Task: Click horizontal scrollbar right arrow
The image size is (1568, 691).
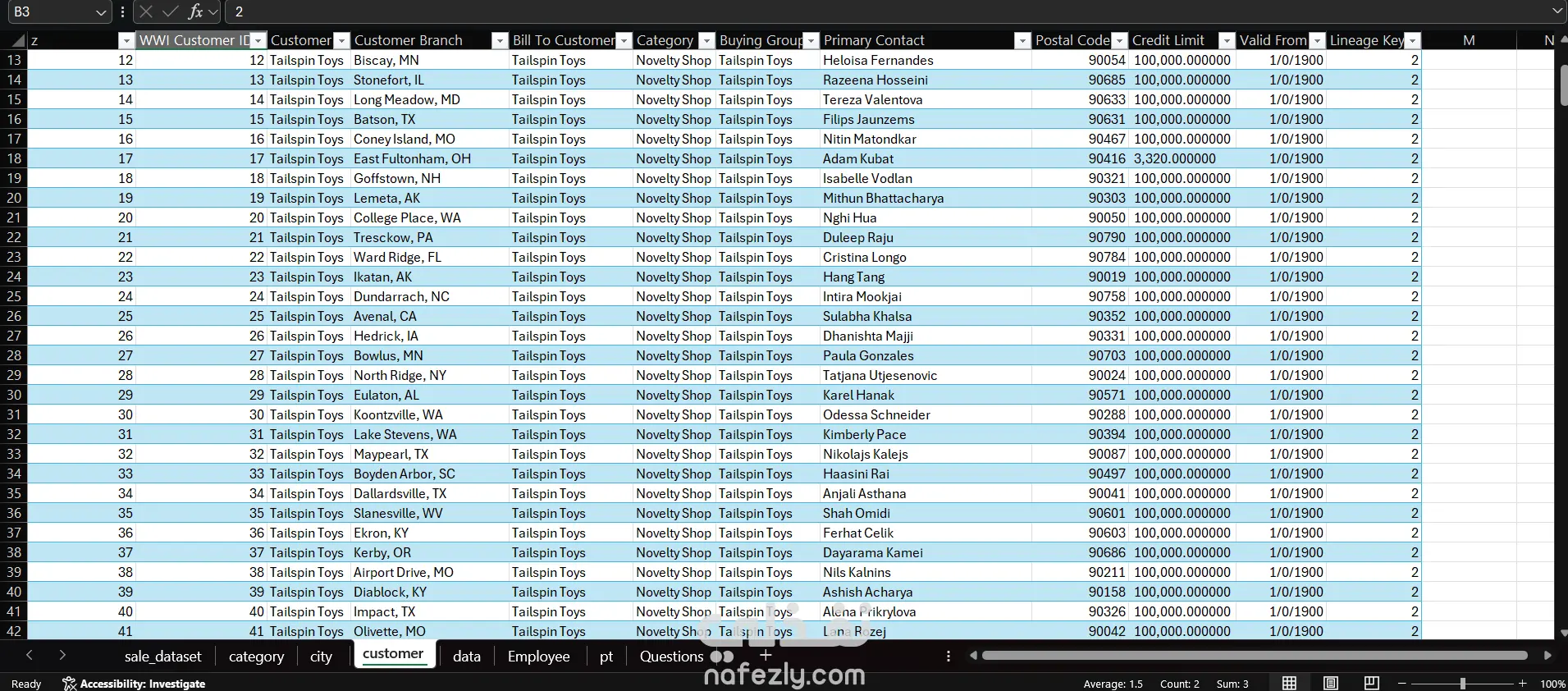Action: (1547, 656)
